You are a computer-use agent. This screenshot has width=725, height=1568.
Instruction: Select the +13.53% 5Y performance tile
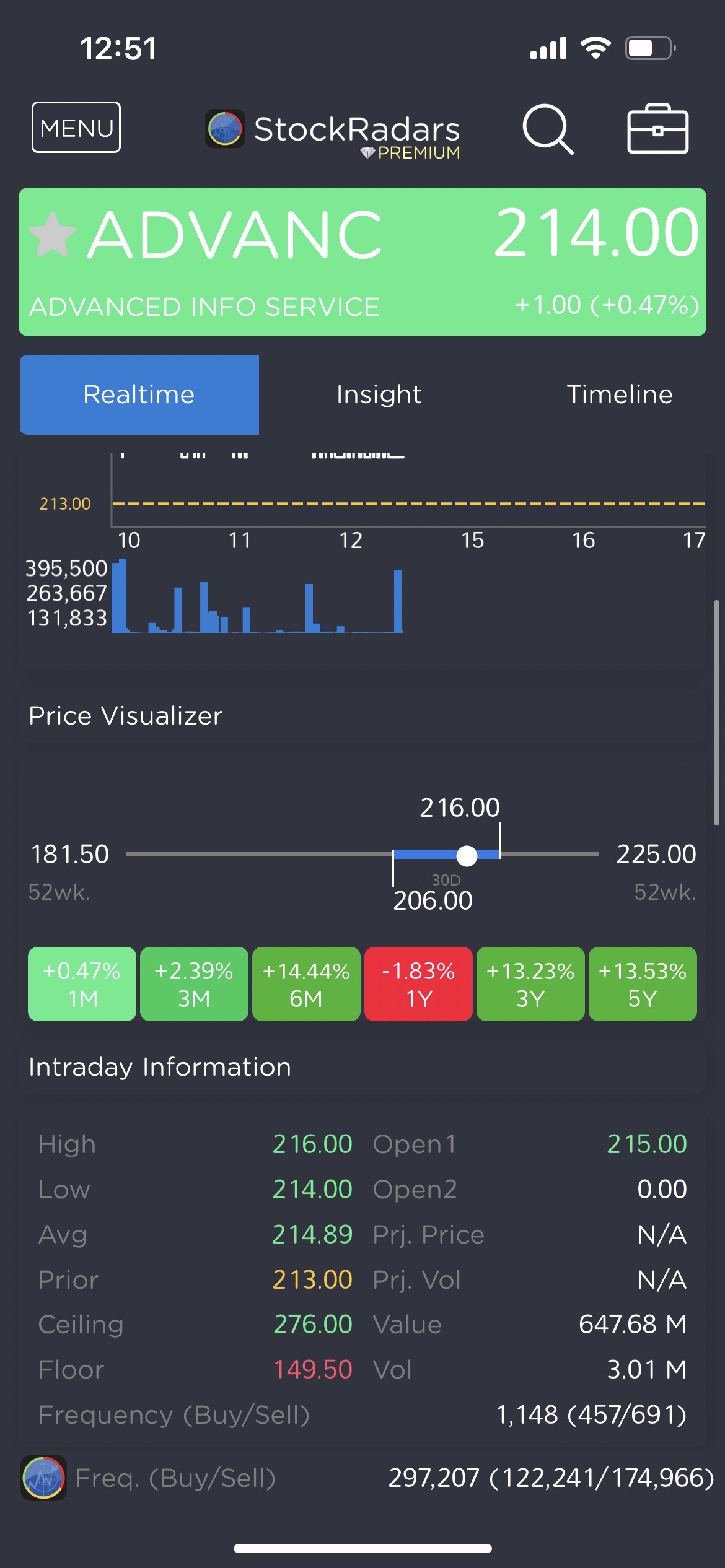[643, 984]
